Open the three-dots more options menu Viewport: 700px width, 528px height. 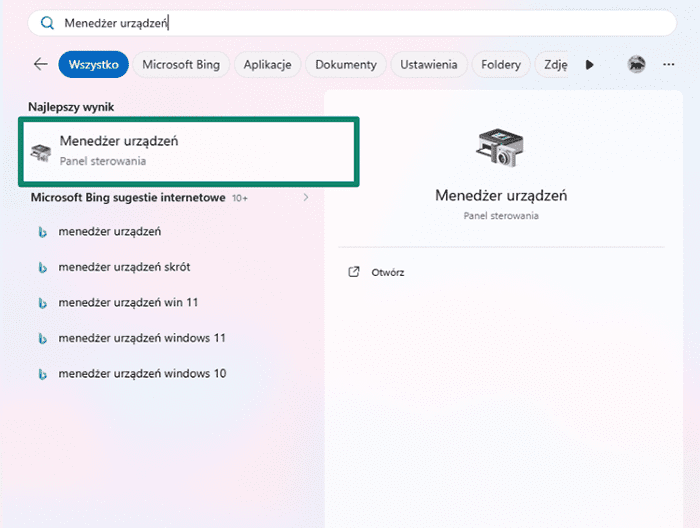coord(669,64)
